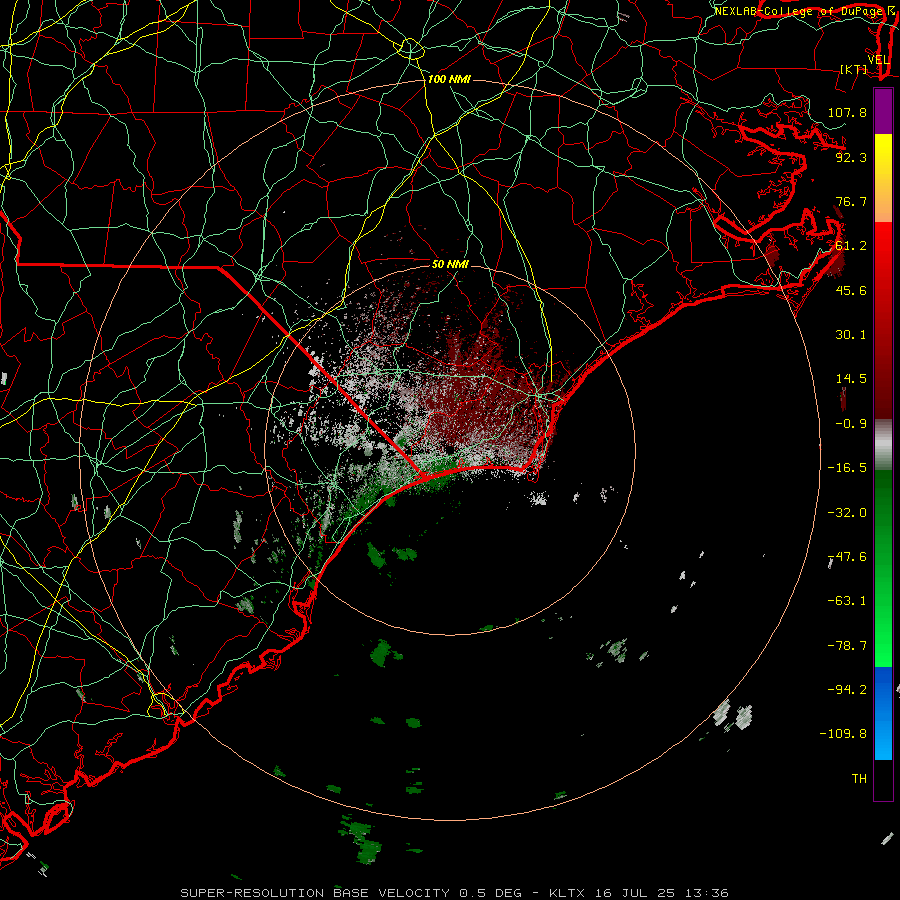Click the -94.2 velocity legend value
This screenshot has height=900, width=900.
coord(847,689)
